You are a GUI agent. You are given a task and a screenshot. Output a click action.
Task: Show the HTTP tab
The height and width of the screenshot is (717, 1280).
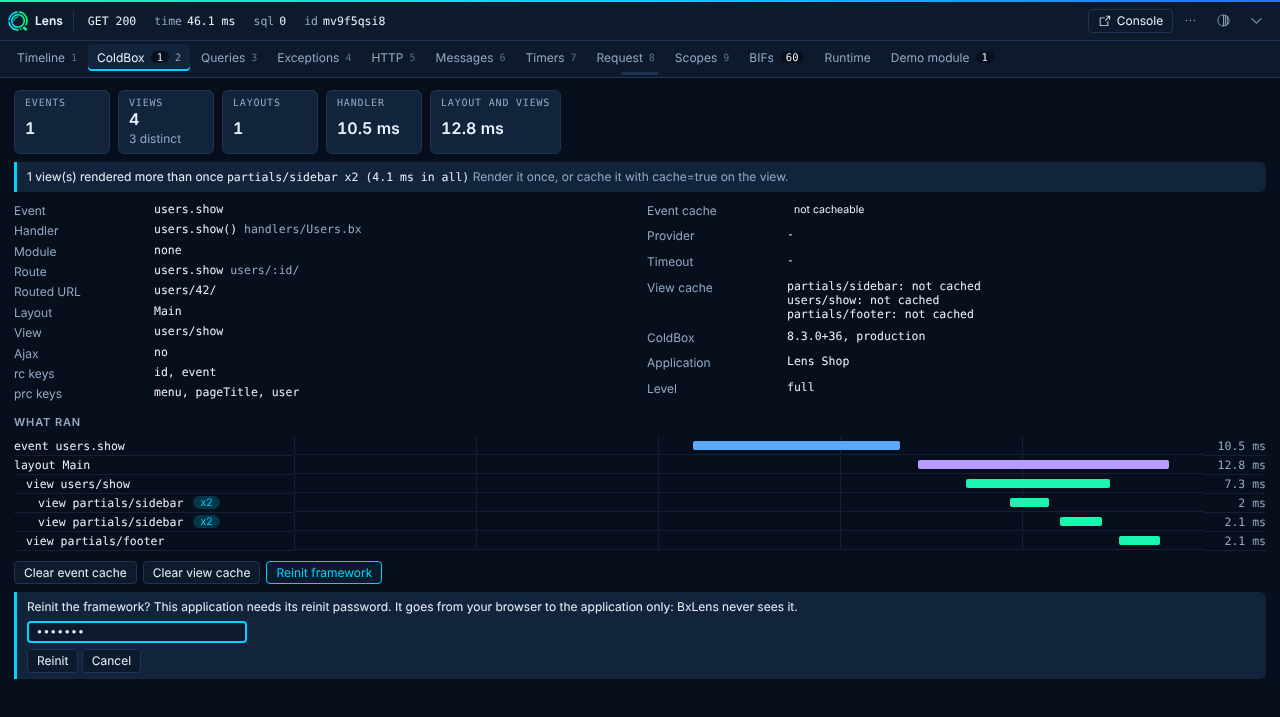(393, 58)
